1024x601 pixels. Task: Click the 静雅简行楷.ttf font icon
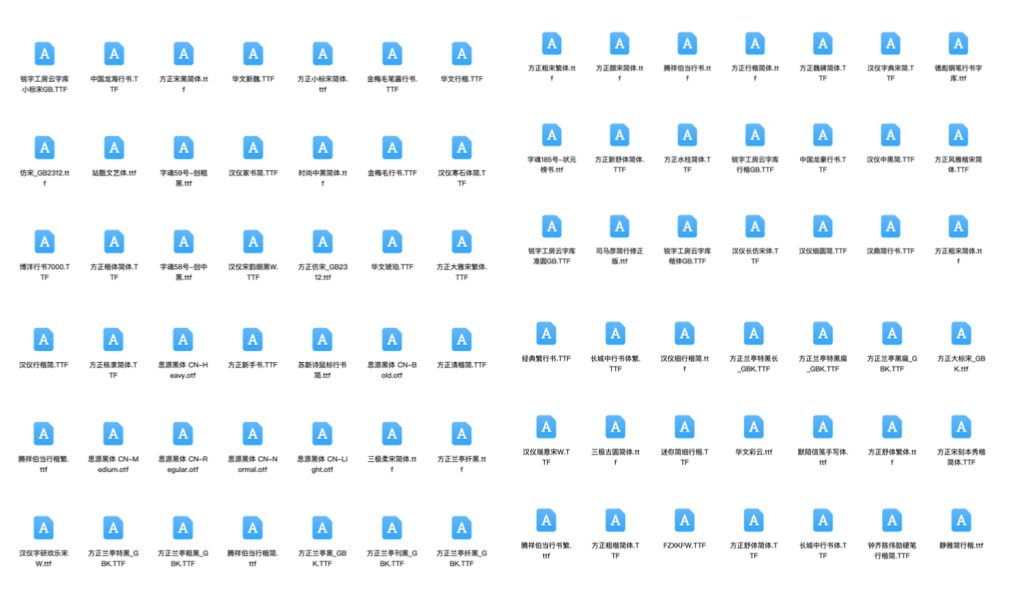click(x=958, y=520)
